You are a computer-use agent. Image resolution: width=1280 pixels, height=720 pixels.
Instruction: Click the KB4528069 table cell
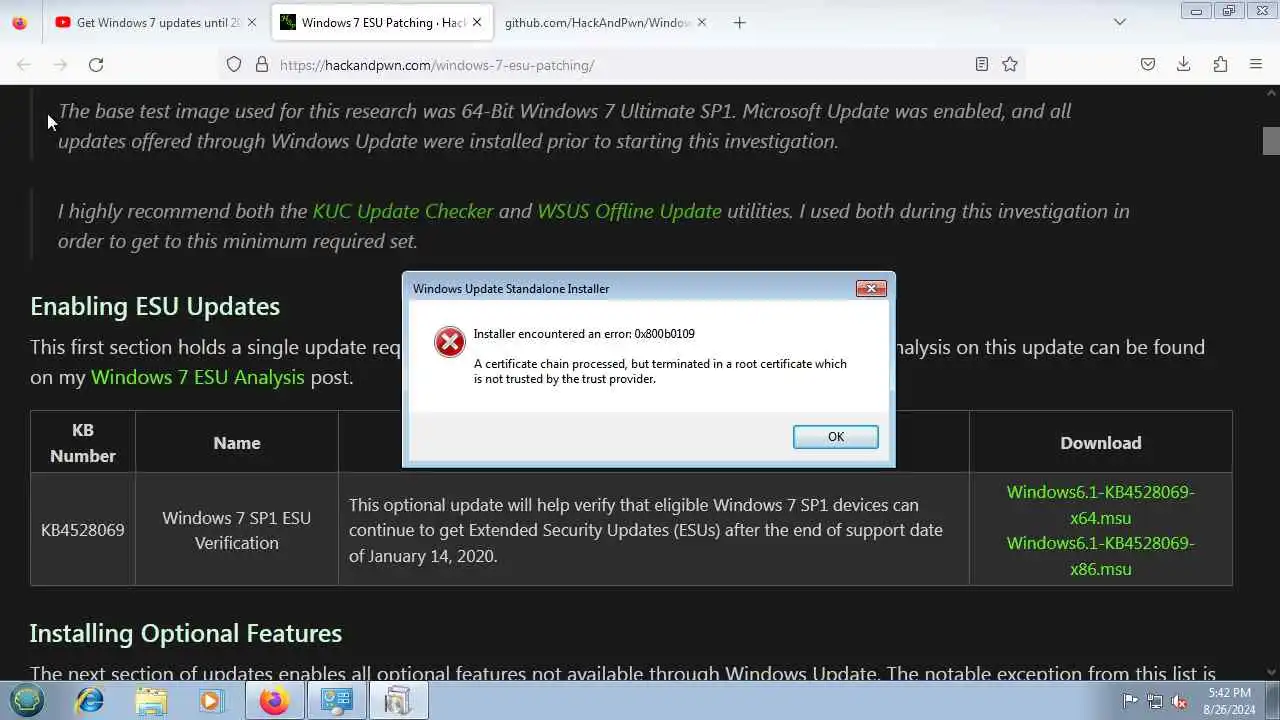(83, 530)
